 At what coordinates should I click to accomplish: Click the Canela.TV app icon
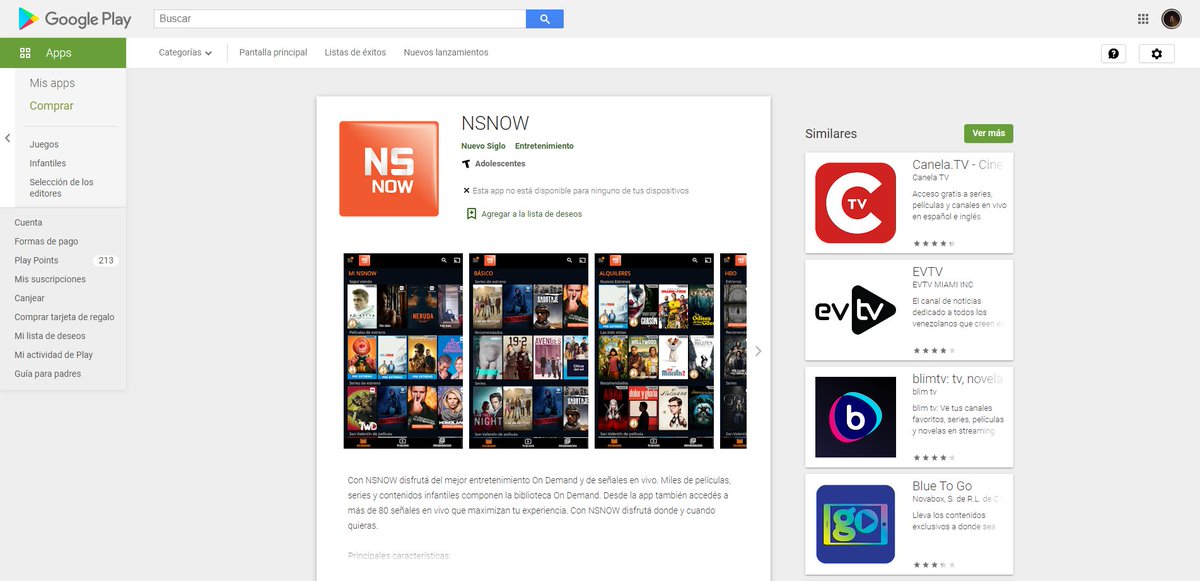pyautogui.click(x=856, y=203)
